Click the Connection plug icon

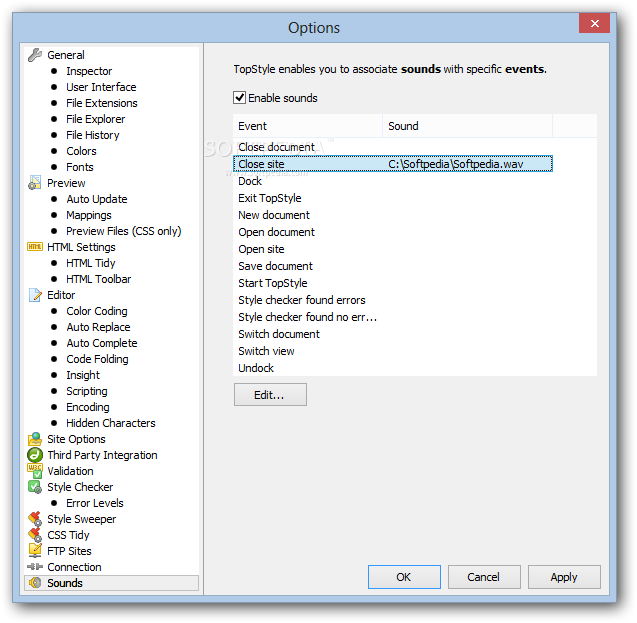[35, 567]
